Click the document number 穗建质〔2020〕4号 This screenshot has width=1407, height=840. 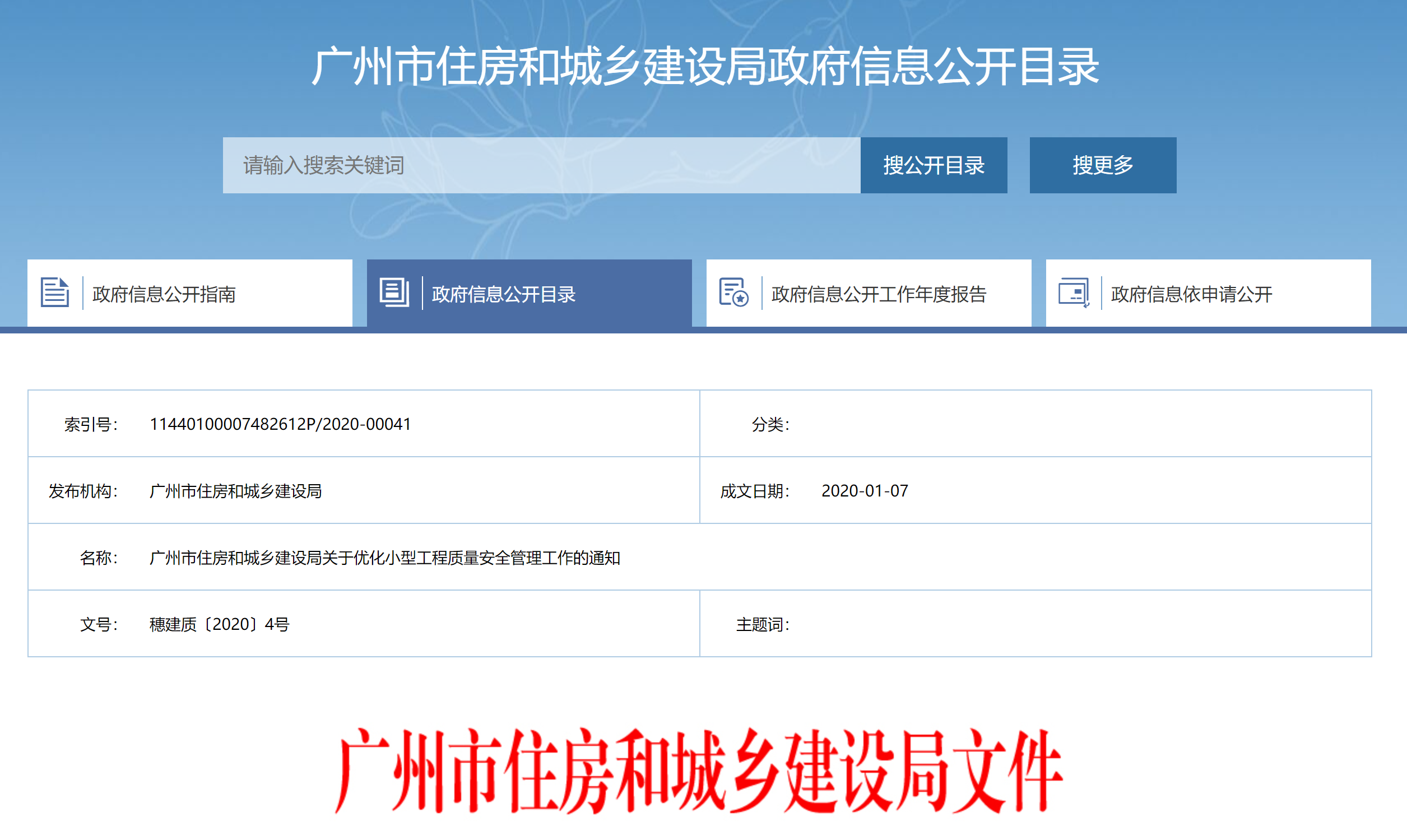(x=220, y=624)
